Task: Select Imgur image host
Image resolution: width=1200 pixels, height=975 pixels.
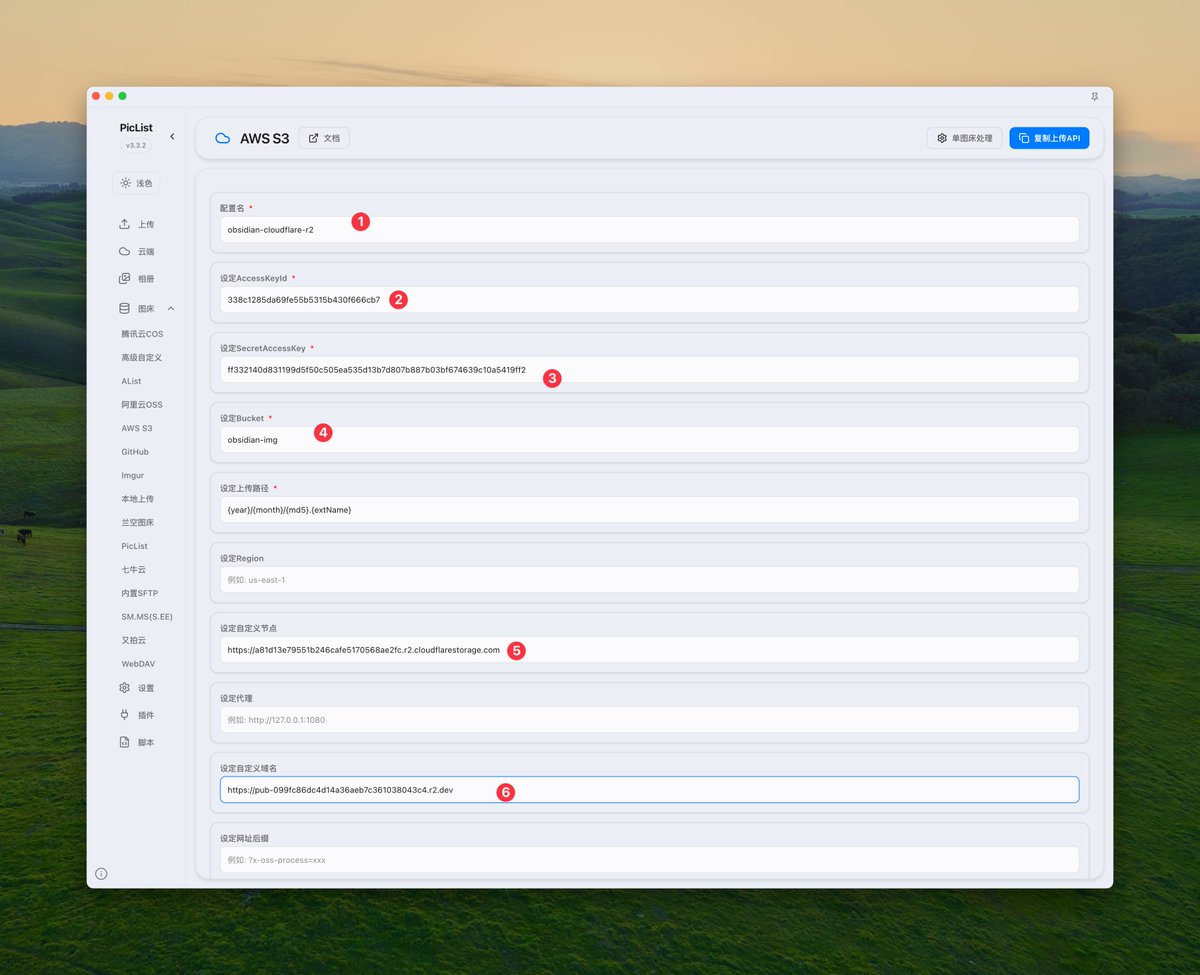Action: click(133, 476)
